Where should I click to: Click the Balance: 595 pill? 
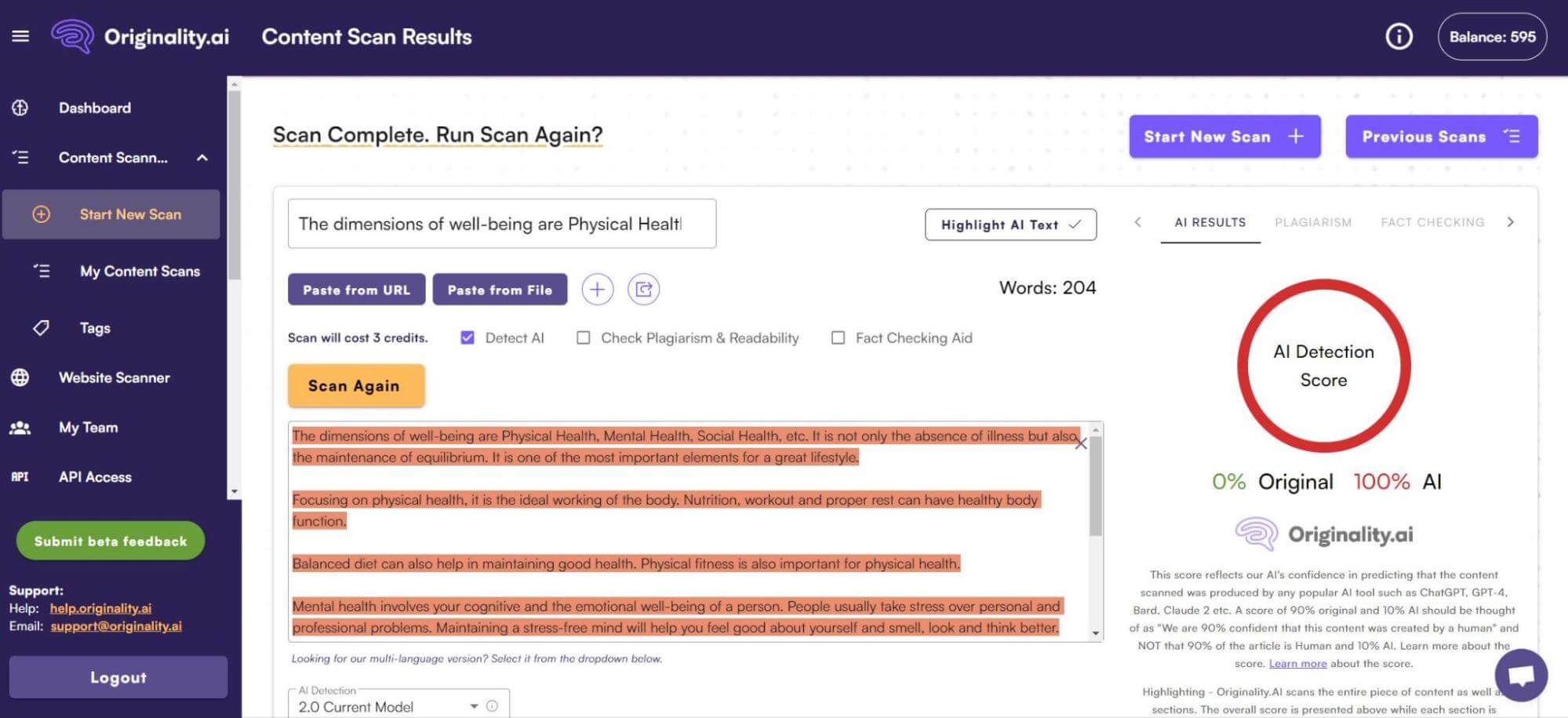(1492, 36)
